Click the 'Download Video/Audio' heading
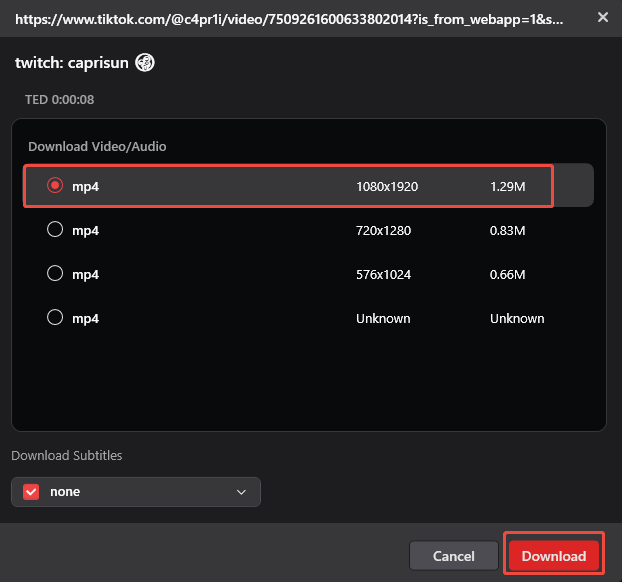 click(x=97, y=146)
